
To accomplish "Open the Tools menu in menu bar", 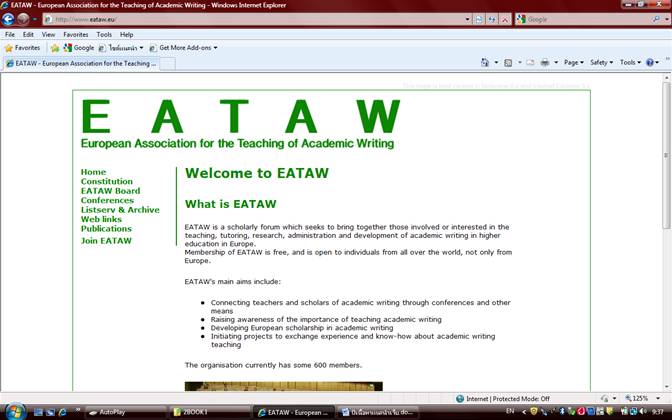I will 104,35.
